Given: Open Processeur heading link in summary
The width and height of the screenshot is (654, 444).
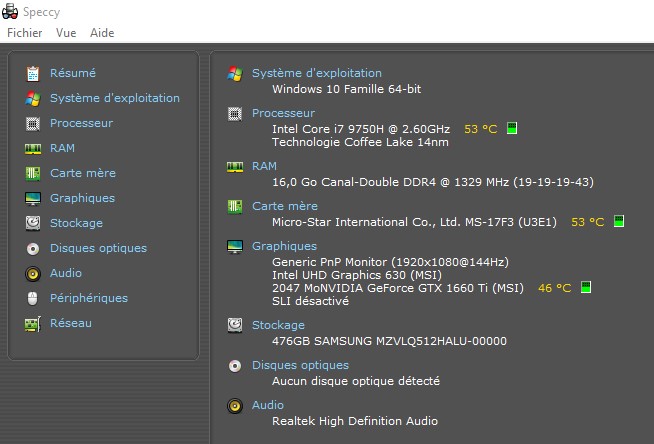Looking at the screenshot, I should [x=283, y=113].
